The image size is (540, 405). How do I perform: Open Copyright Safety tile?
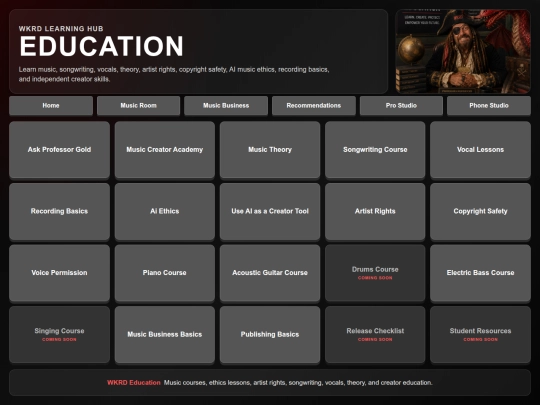(x=480, y=211)
